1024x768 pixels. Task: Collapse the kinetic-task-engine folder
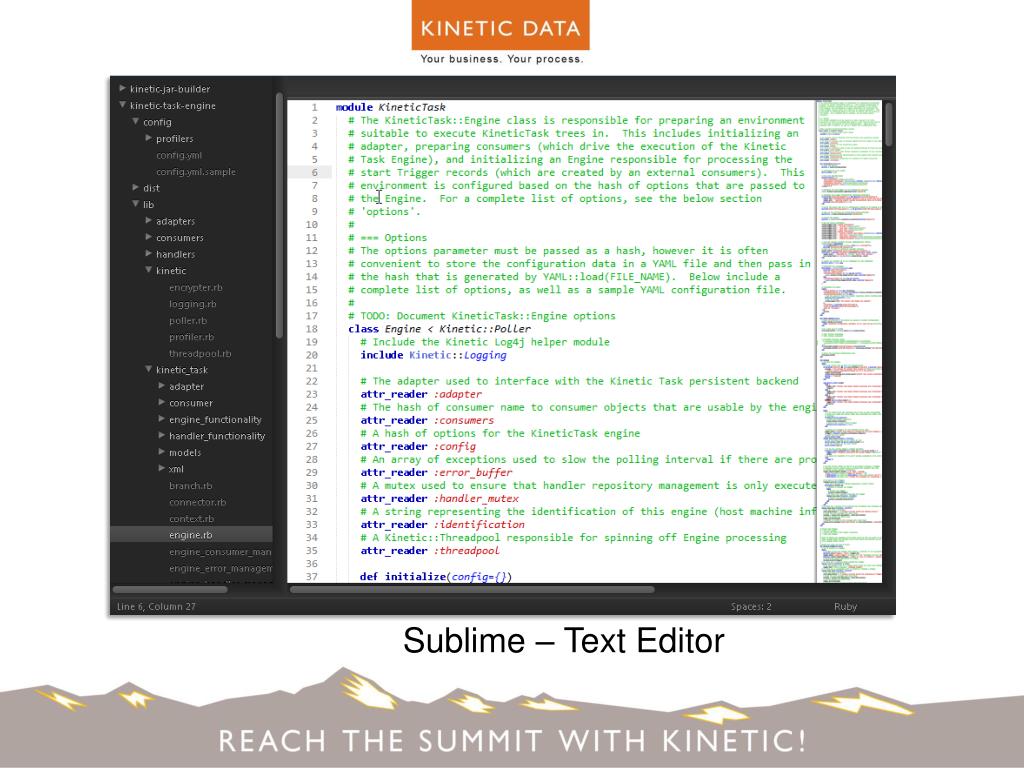pyautogui.click(x=122, y=104)
